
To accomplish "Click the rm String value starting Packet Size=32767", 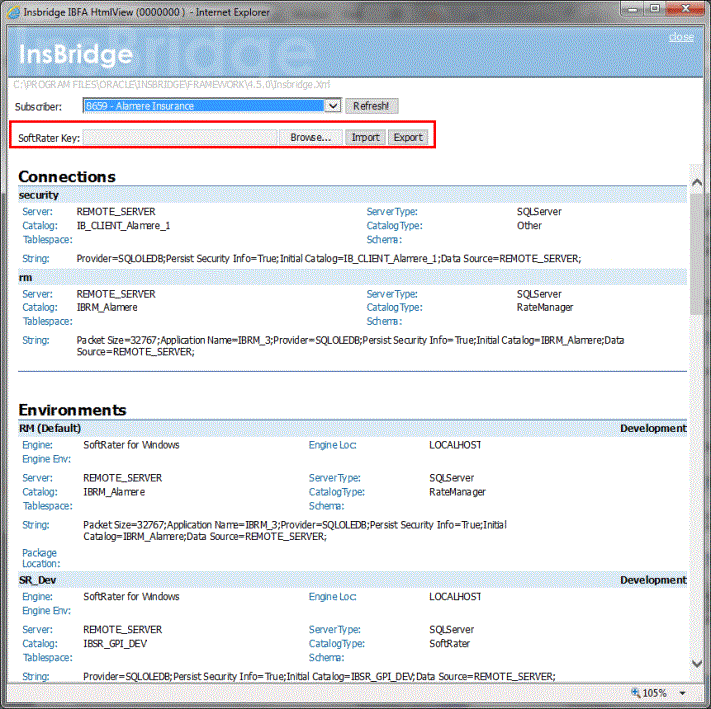I will 350,346.
